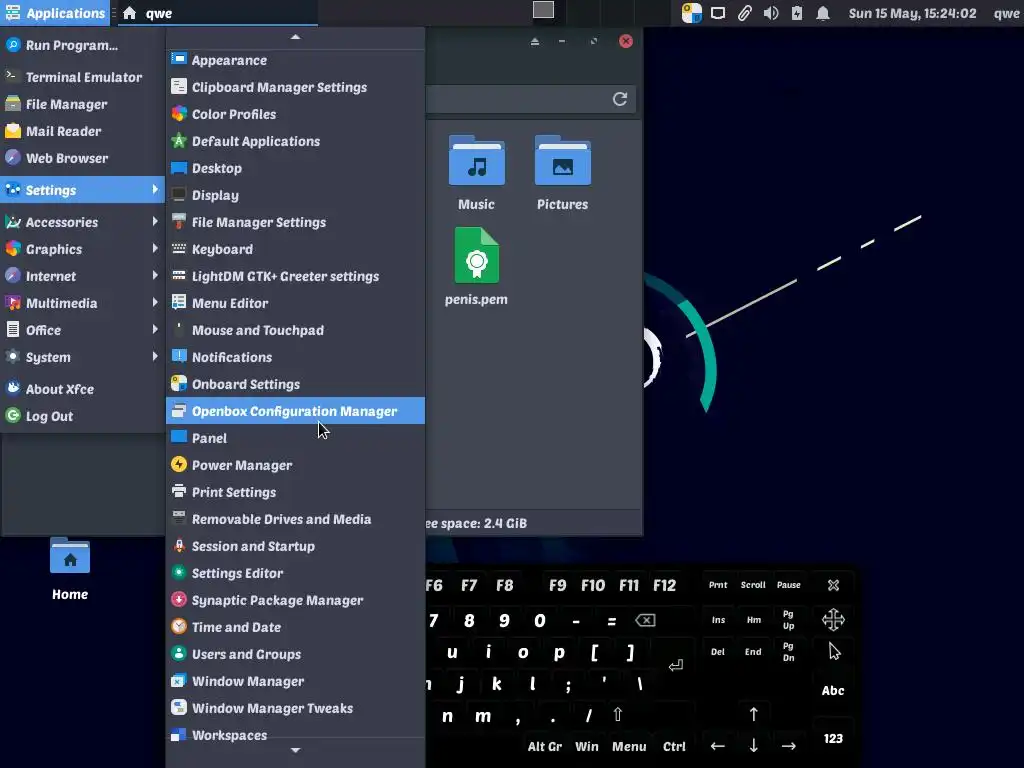Tap the Backspace key on Onboard
This screenshot has width=1024, height=768.
pyautogui.click(x=645, y=620)
